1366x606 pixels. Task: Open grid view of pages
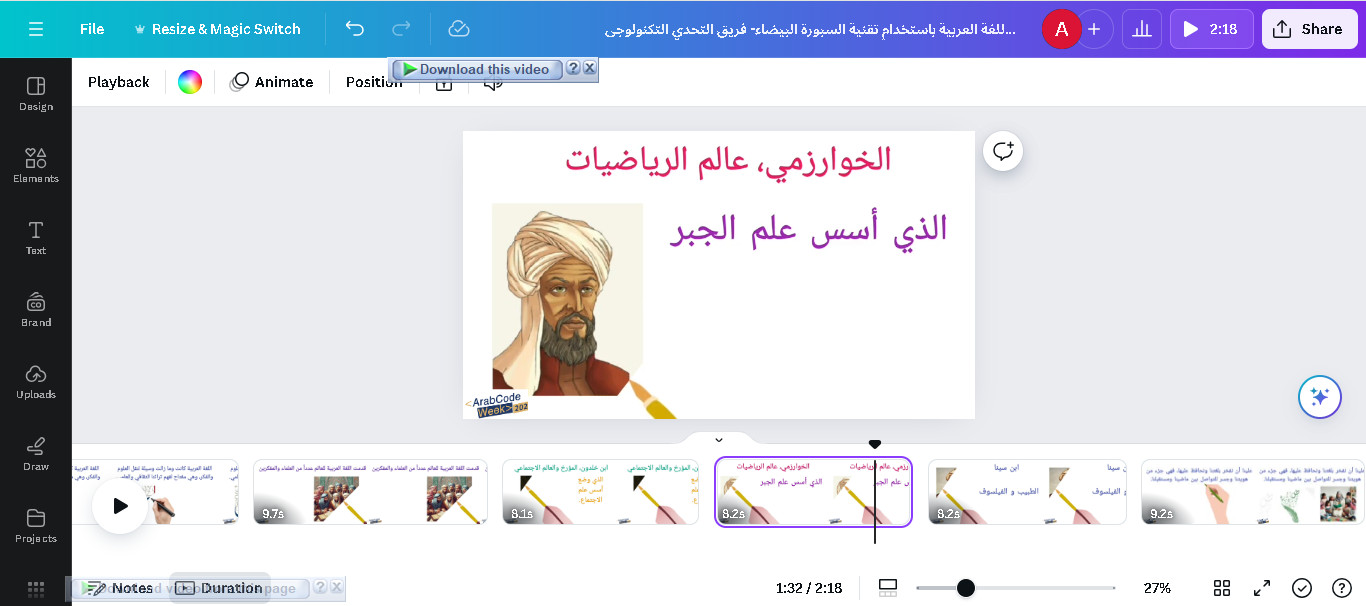coord(1222,588)
